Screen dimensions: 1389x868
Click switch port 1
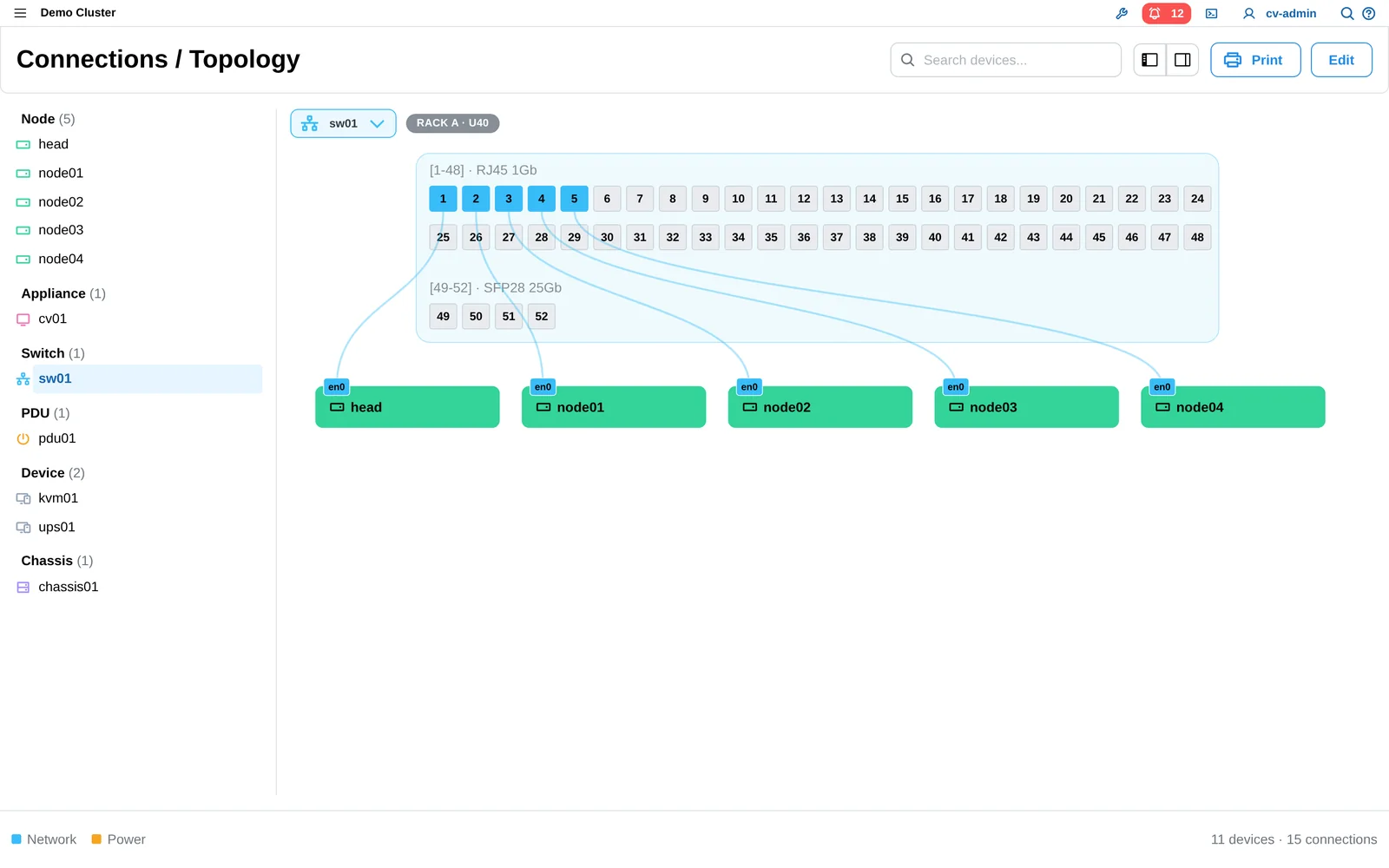[443, 199]
